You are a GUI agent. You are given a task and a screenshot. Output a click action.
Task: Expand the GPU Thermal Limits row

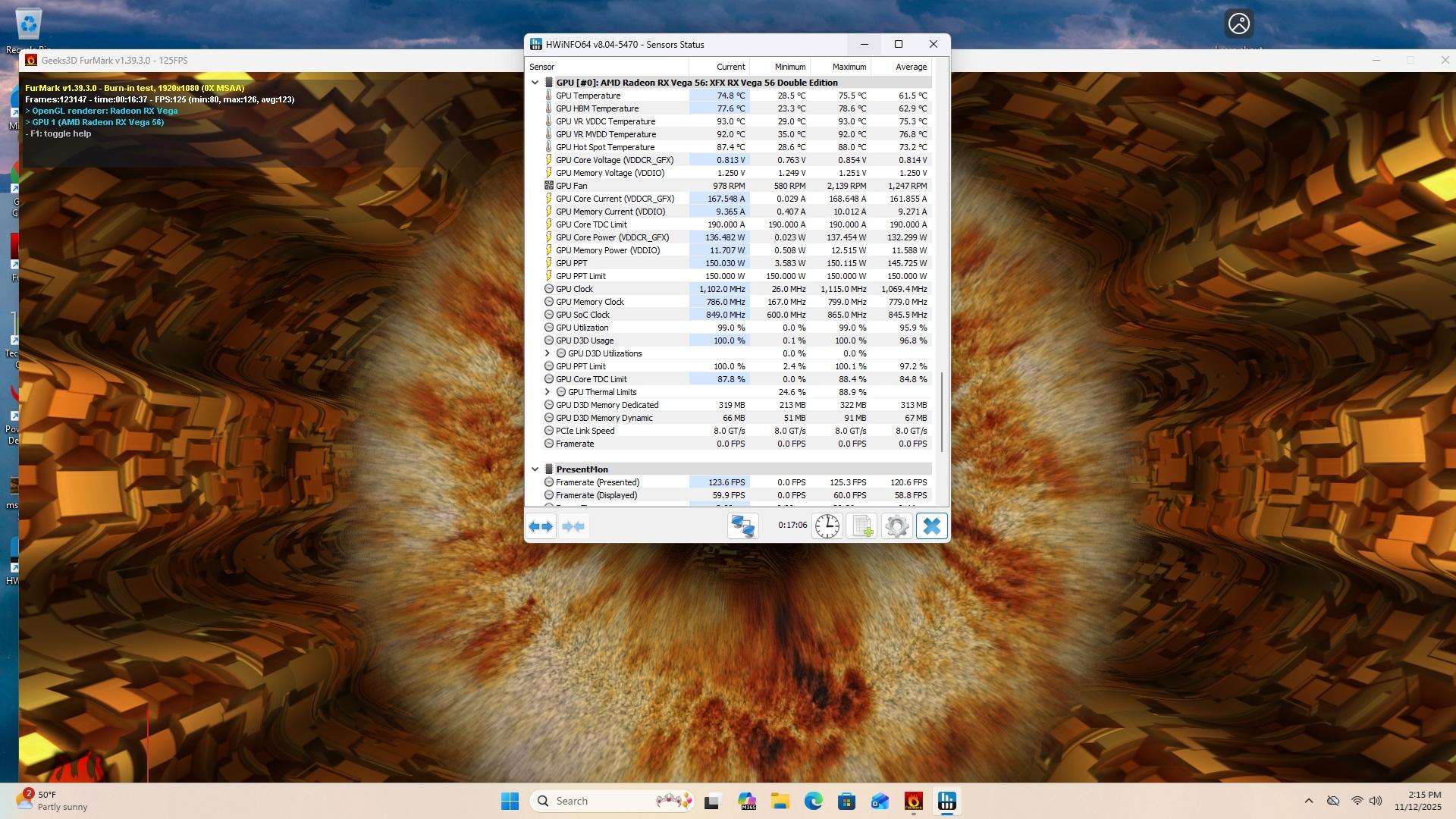click(548, 392)
